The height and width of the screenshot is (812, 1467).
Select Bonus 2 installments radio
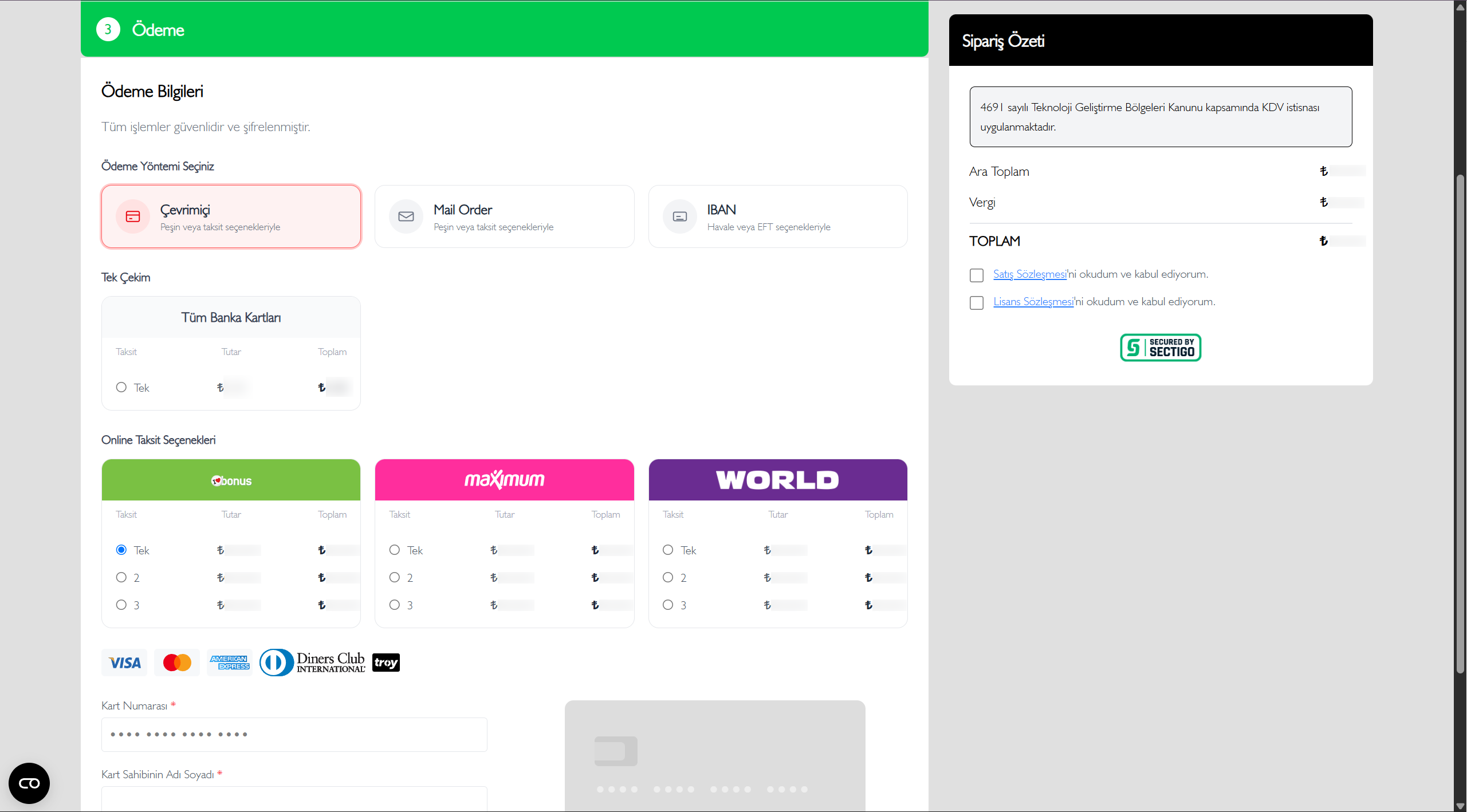[x=121, y=577]
